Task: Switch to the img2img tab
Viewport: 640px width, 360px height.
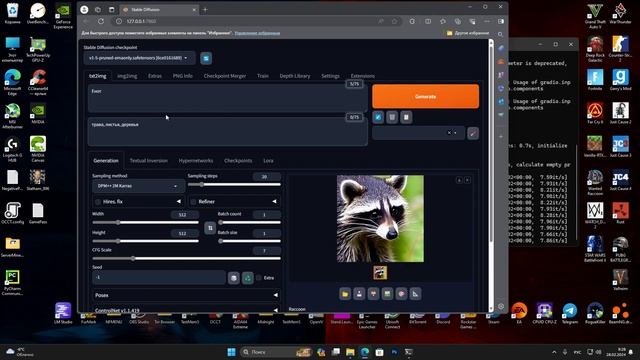Action: pyautogui.click(x=127, y=76)
